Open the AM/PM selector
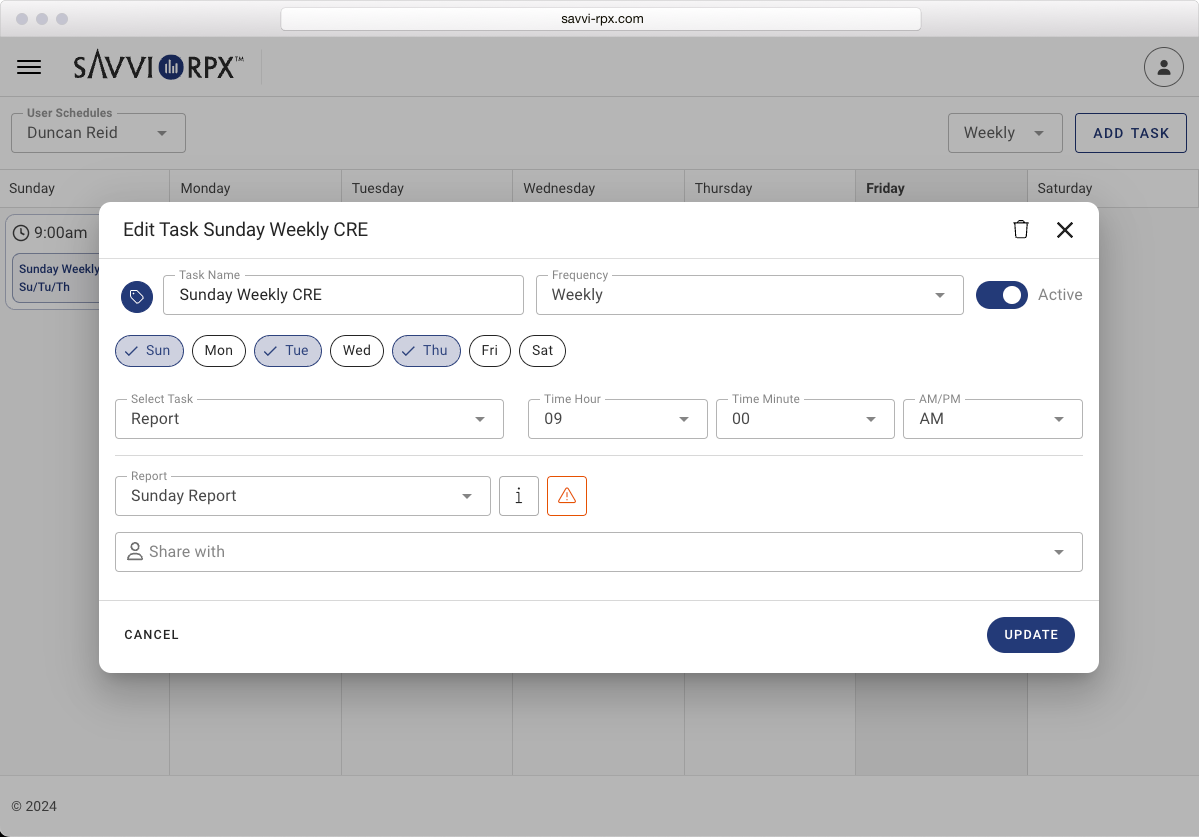1199x837 pixels. coord(993,419)
